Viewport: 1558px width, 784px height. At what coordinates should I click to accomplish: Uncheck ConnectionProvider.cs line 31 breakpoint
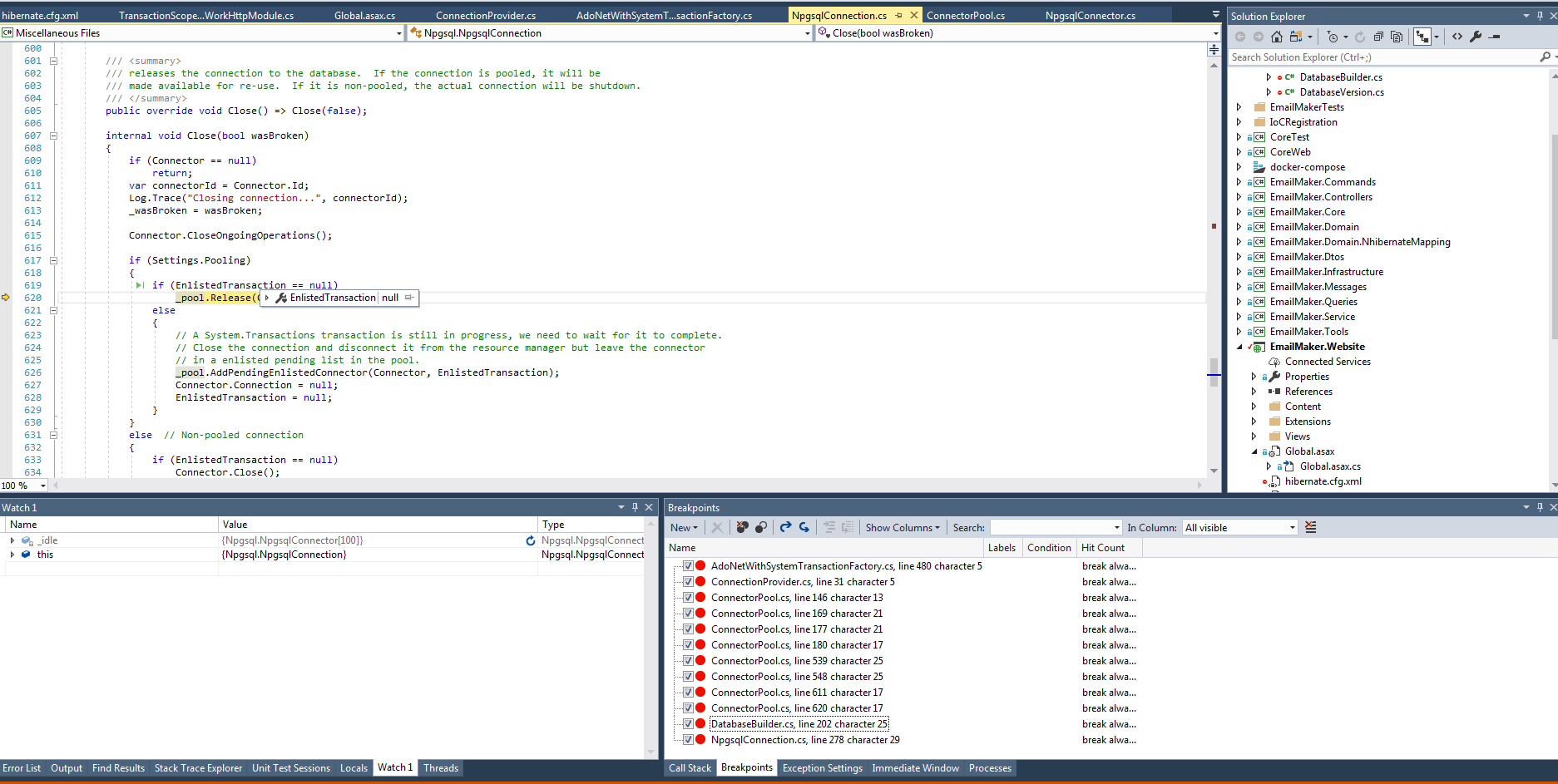click(688, 582)
